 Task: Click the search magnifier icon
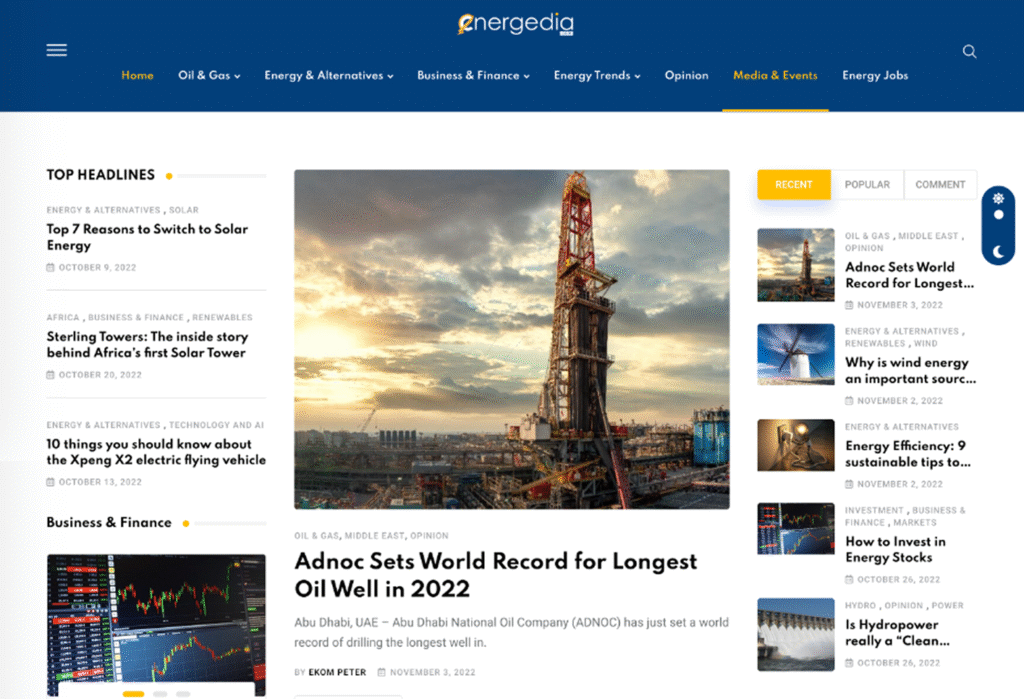[x=969, y=51]
